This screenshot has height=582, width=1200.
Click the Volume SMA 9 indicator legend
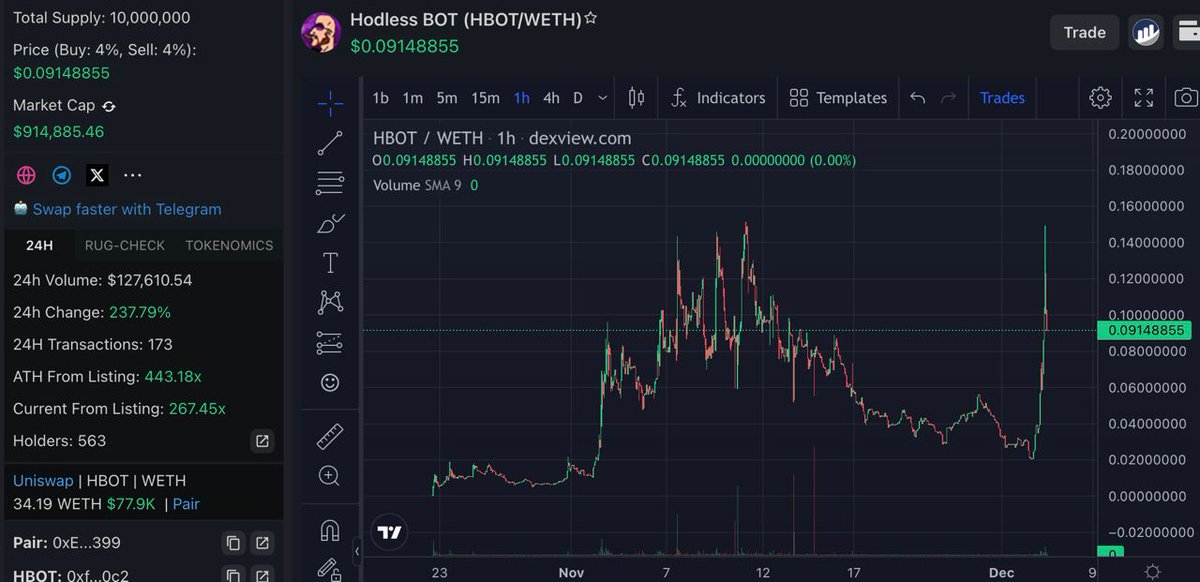coord(425,185)
